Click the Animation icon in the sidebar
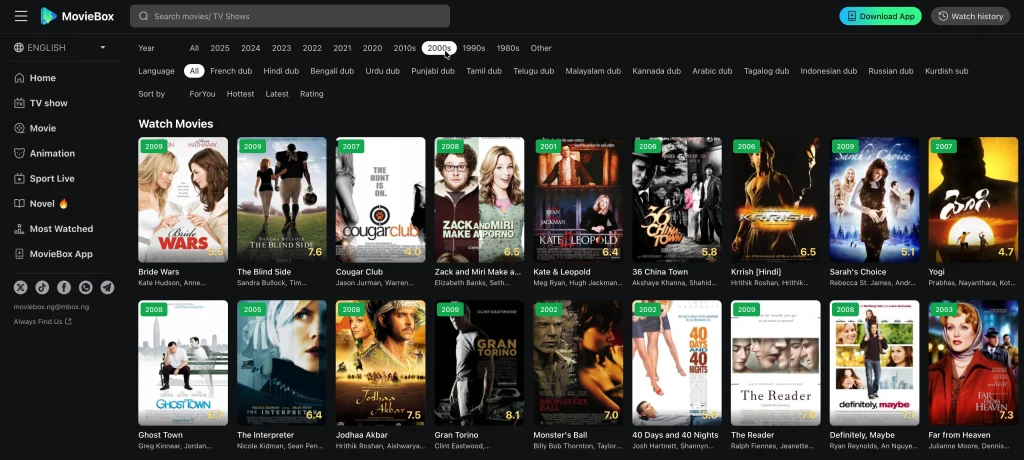This screenshot has width=1024, height=460. [x=19, y=154]
